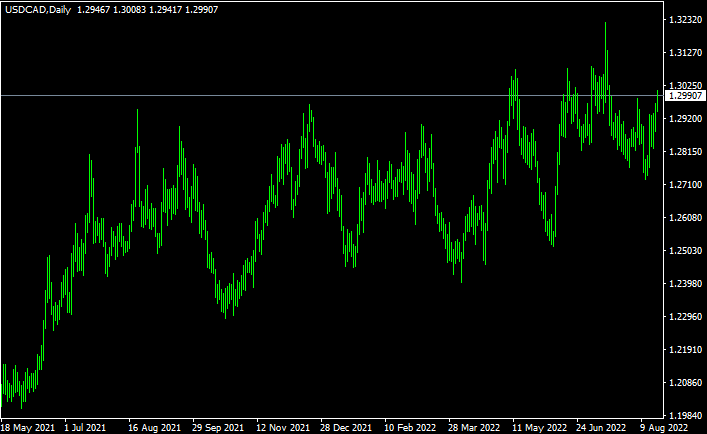Click the 24 Jun 2022 date label

[601, 427]
